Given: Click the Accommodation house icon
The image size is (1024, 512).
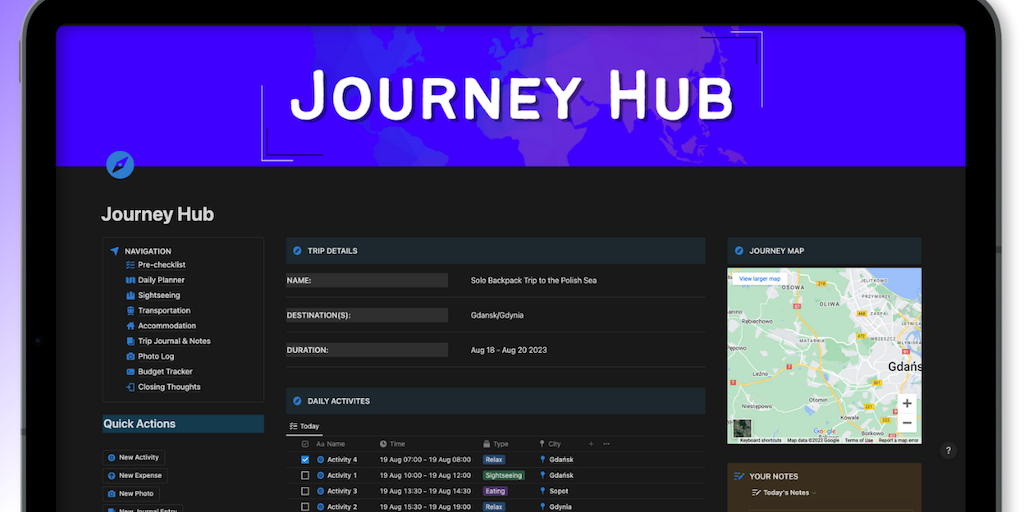Looking at the screenshot, I should click(x=130, y=326).
